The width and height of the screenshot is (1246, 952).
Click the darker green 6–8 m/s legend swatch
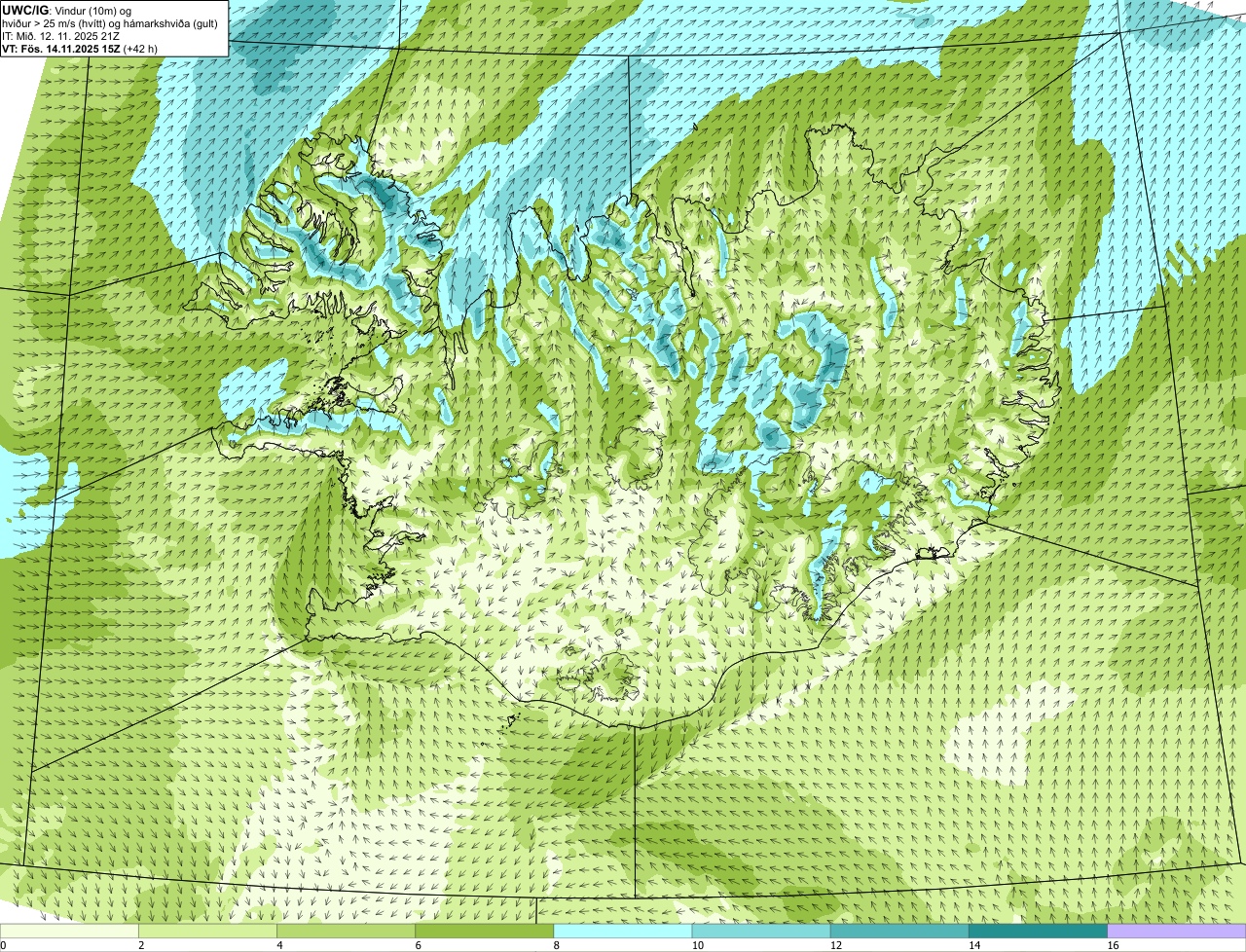pyautogui.click(x=485, y=931)
